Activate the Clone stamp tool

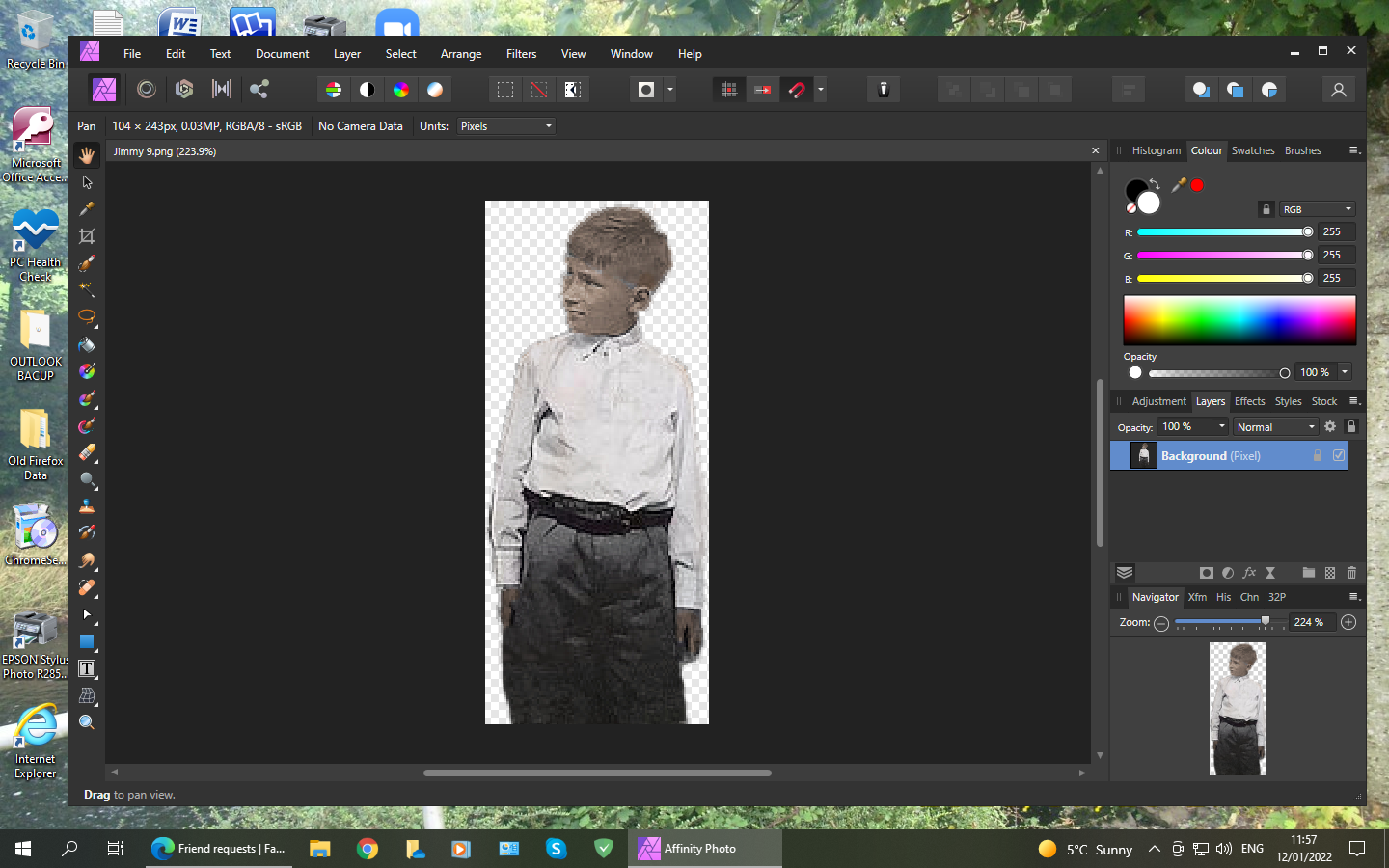pos(87,505)
